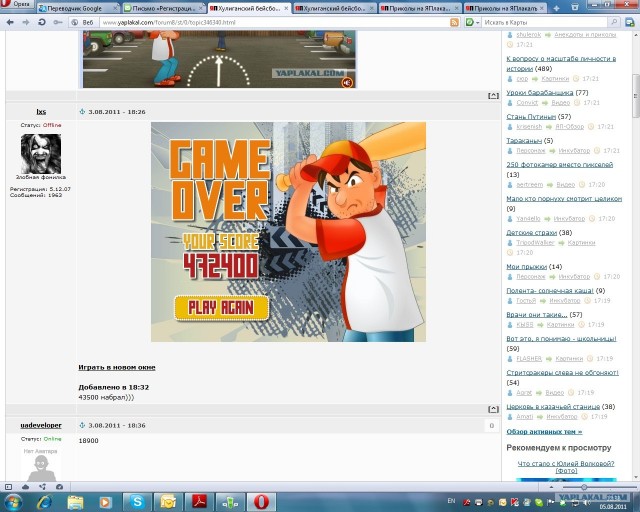Open the 'Анекдоты и приколы' section link
This screenshot has height=512, width=640.
pyautogui.click(x=585, y=35)
